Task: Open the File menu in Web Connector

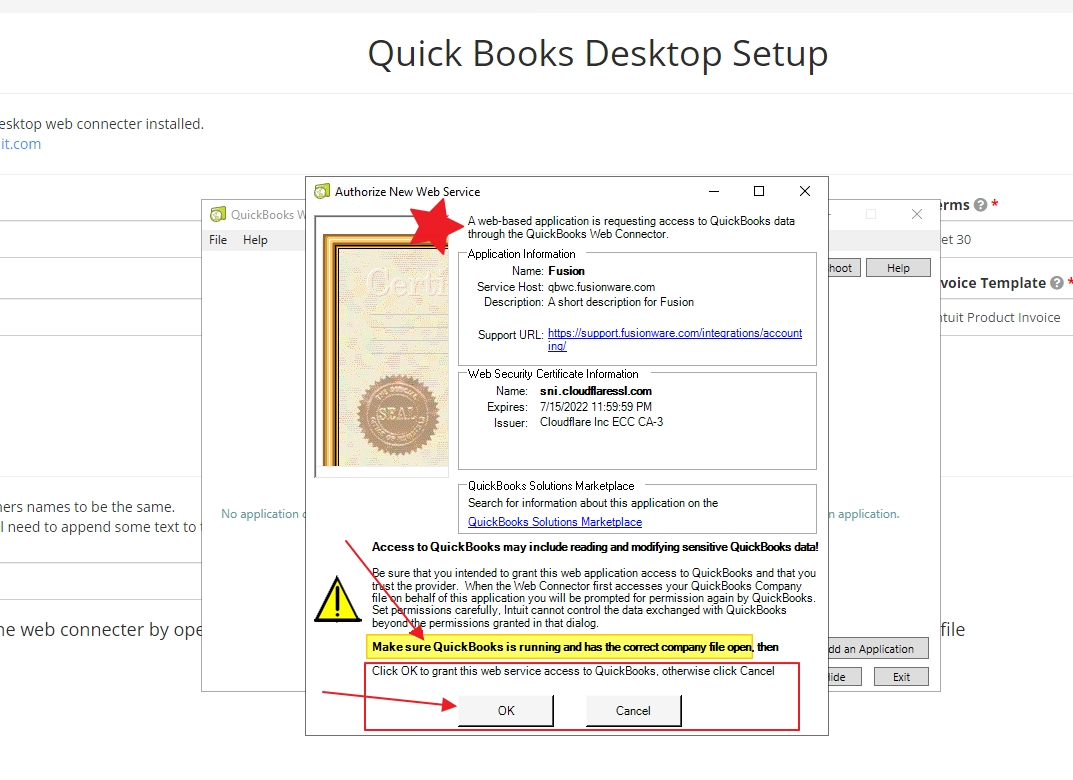Action: coord(218,240)
